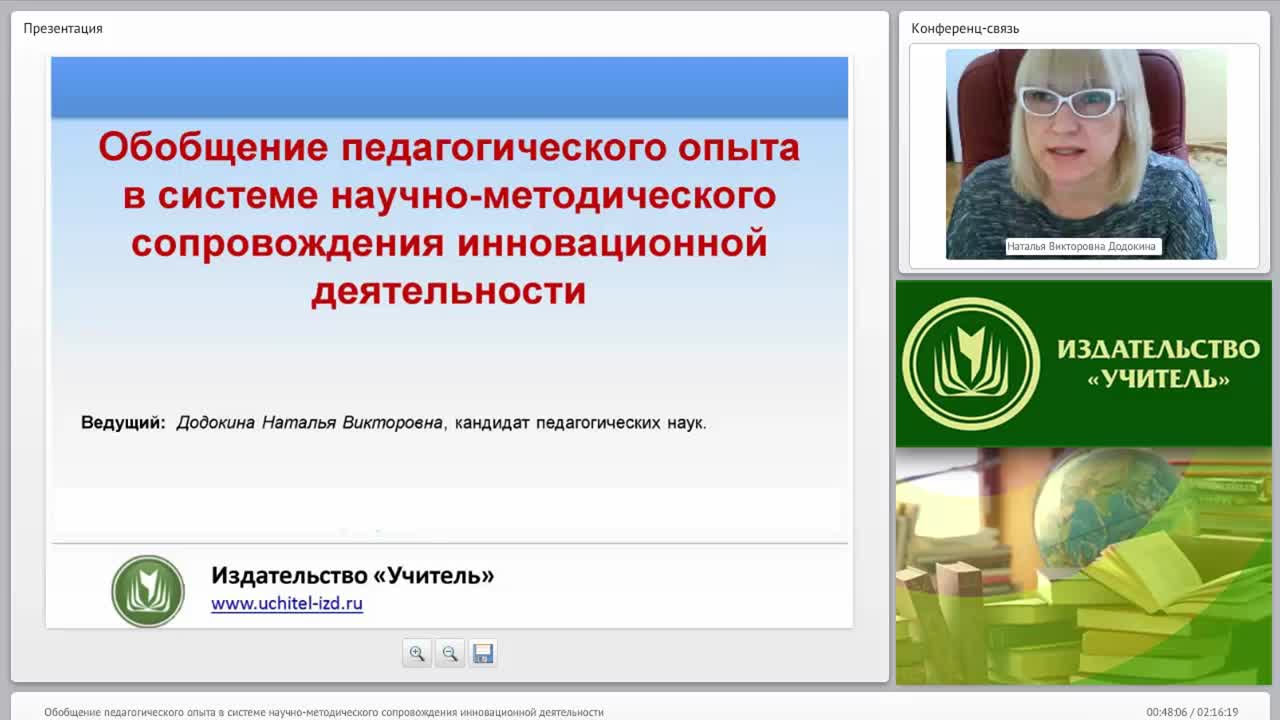This screenshot has height=720, width=1280.
Task: Click the 00:48:06 / 02:16:19 time counter
Action: click(1192, 712)
